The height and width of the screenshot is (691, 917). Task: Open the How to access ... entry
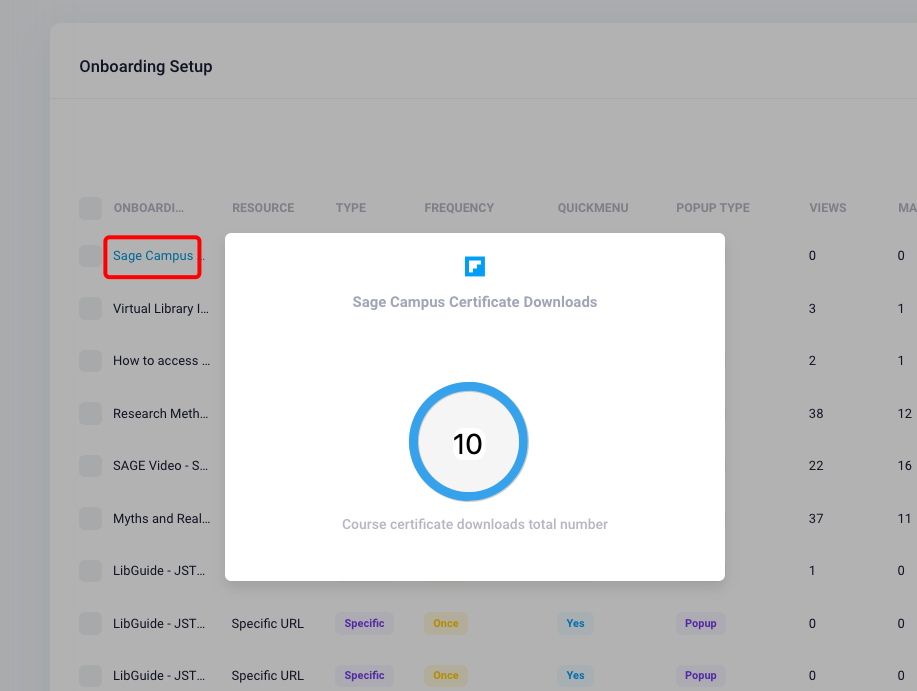click(x=161, y=361)
